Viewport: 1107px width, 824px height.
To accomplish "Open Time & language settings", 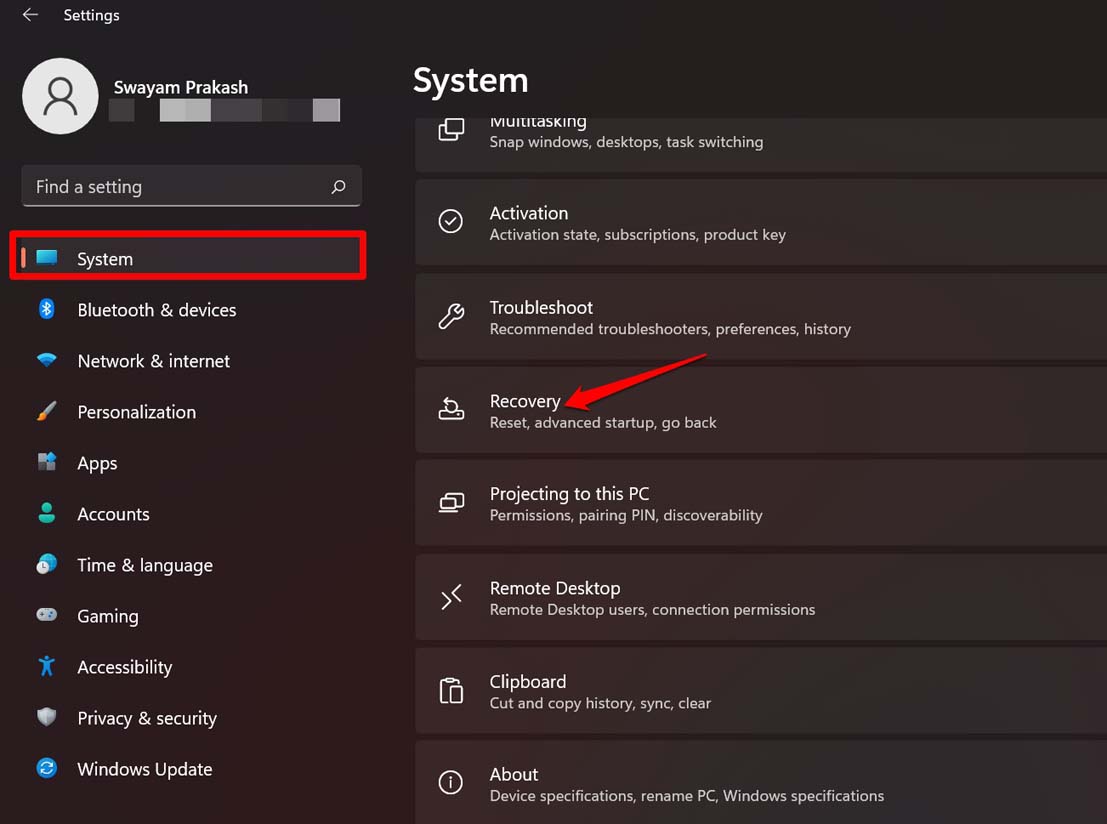I will coord(144,565).
